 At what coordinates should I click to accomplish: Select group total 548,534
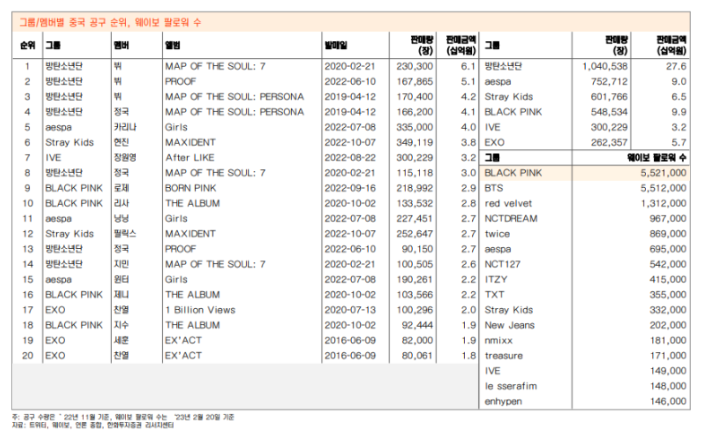click(609, 112)
